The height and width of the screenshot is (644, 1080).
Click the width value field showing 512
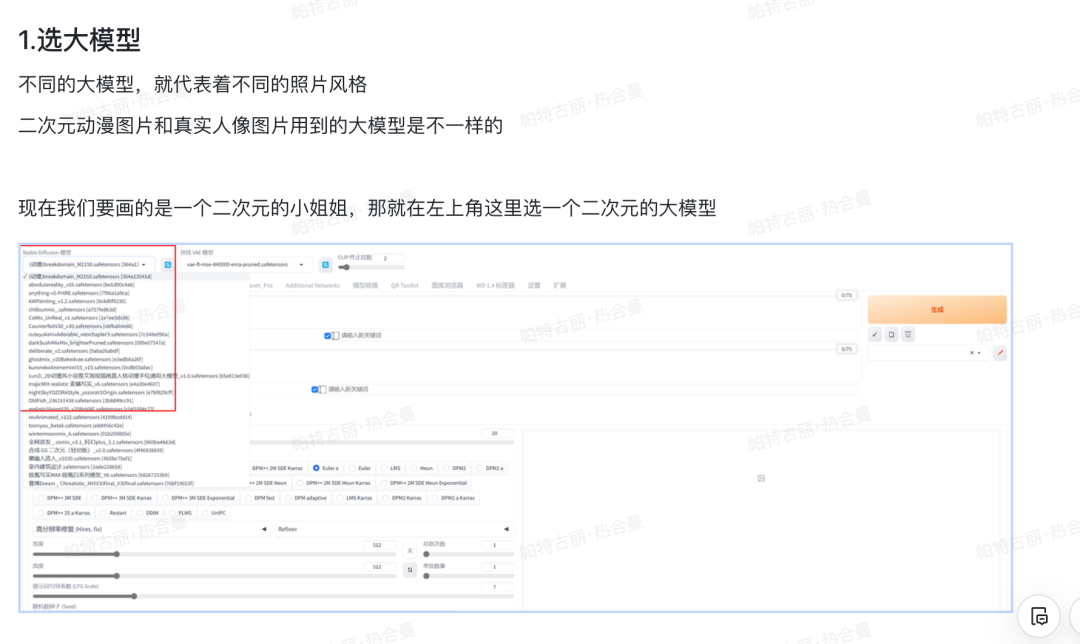coord(379,545)
